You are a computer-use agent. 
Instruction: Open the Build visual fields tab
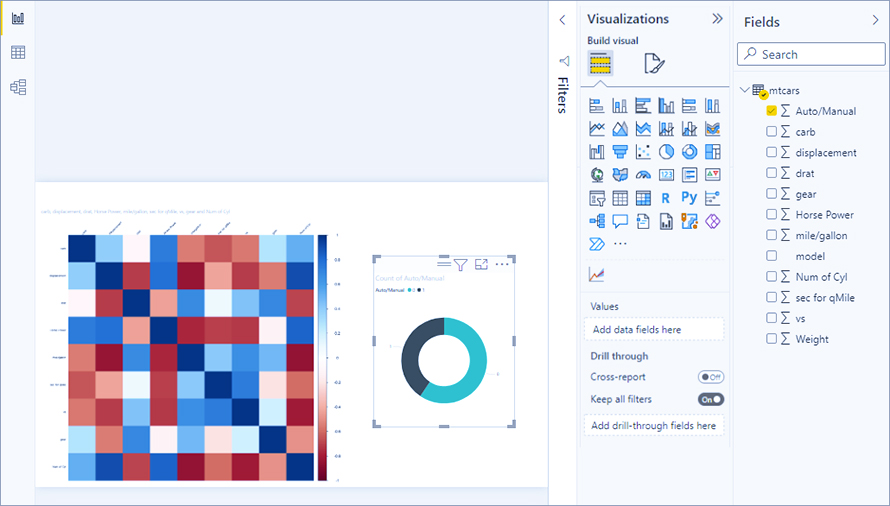click(x=600, y=65)
